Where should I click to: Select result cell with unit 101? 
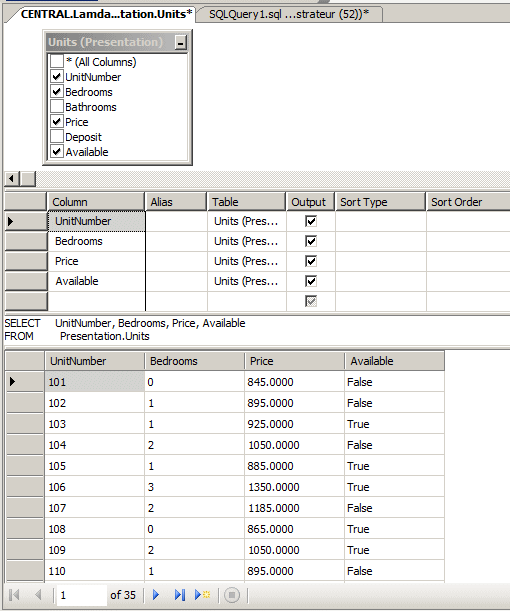click(95, 381)
